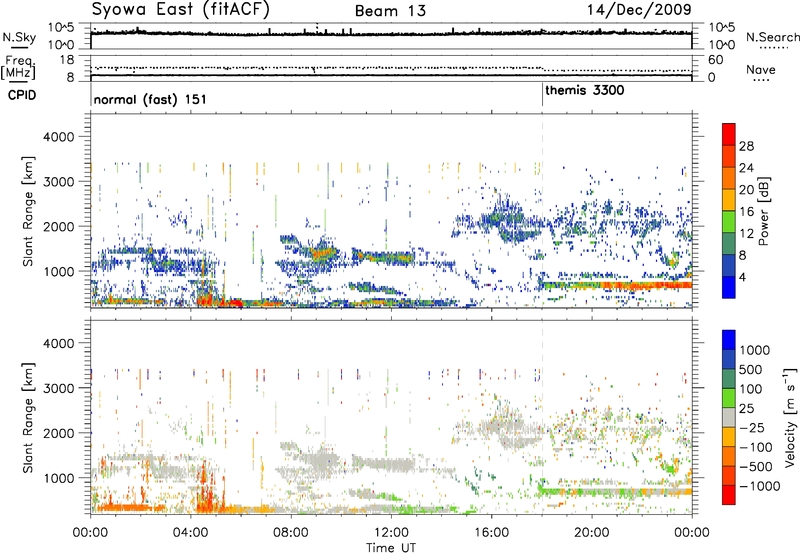Viewport: 800px width, 554px height.
Task: Click the "28" tick on Power scale
Action: pos(746,146)
